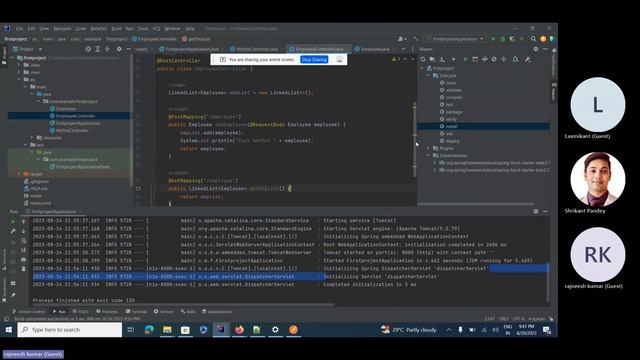Click scroll up arrow in Run console
This screenshot has width=640, height=360.
pyautogui.click(x=24, y=222)
